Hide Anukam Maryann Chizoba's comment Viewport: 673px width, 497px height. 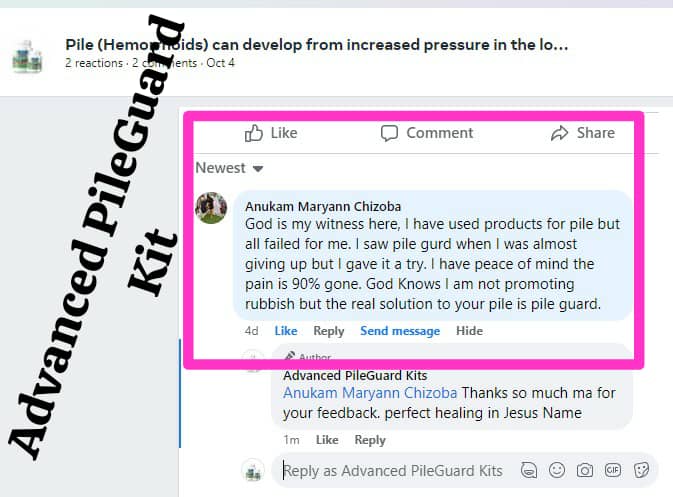coord(469,331)
